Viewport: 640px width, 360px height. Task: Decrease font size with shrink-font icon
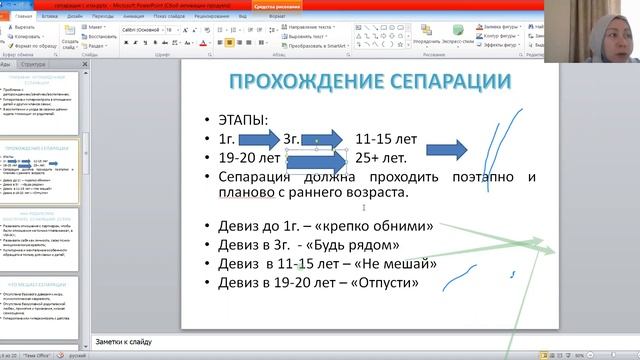coord(195,30)
